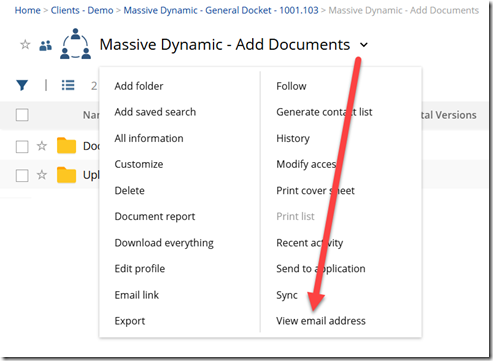Sort by the Name column header
Screen dimensions: 493x361
pos(91,115)
